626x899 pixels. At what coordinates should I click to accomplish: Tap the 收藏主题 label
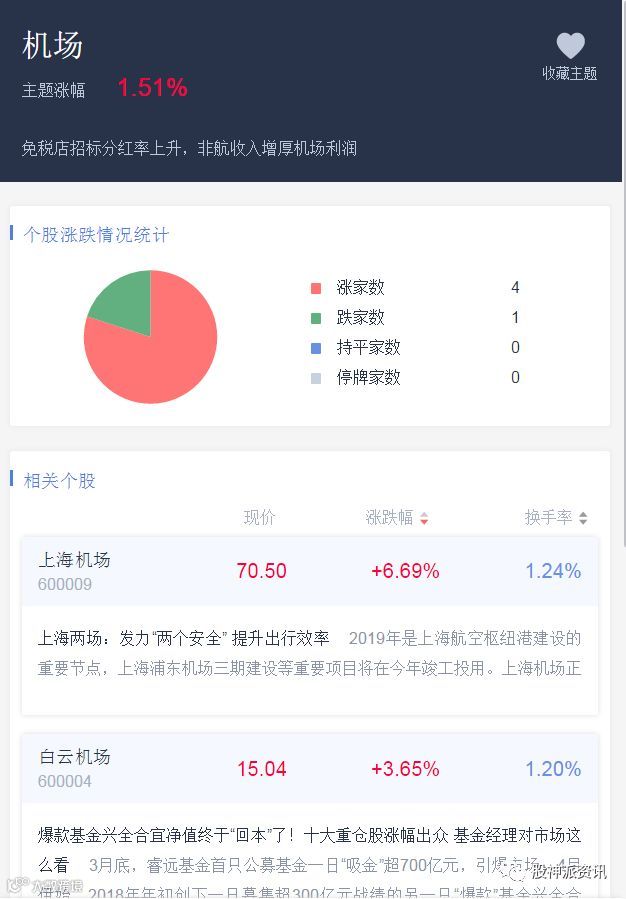[x=569, y=73]
